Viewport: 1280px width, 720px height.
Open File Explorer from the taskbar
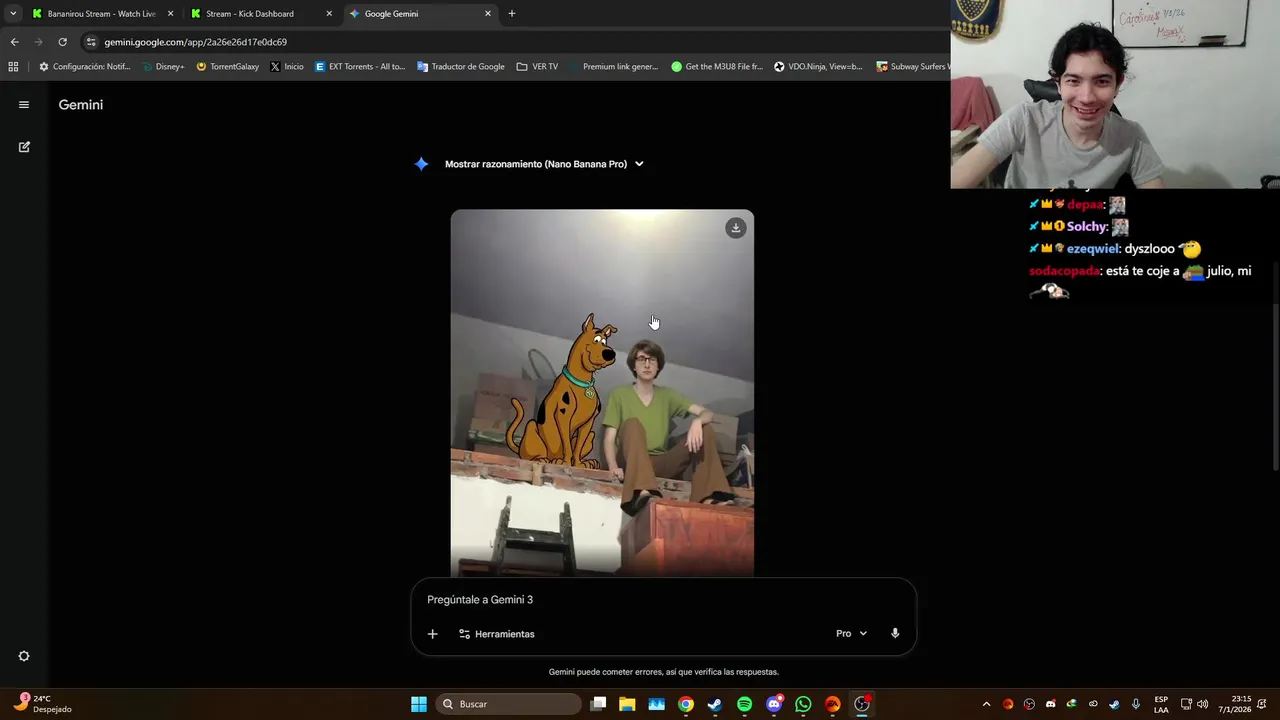click(627, 704)
